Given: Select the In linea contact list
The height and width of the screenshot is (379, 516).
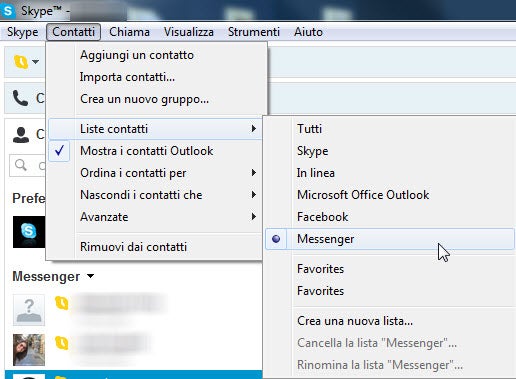Looking at the screenshot, I should coord(390,173).
